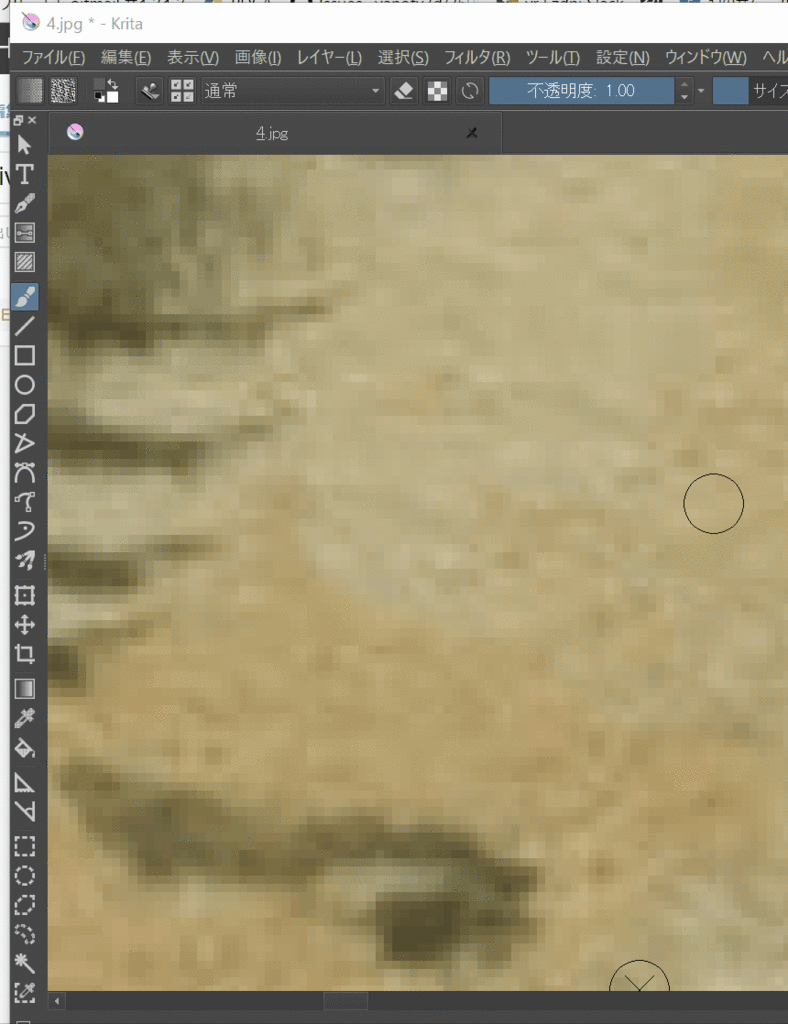Screen dimensions: 788x1024
Task: Click the foreground/background color selector
Action: coord(106,91)
